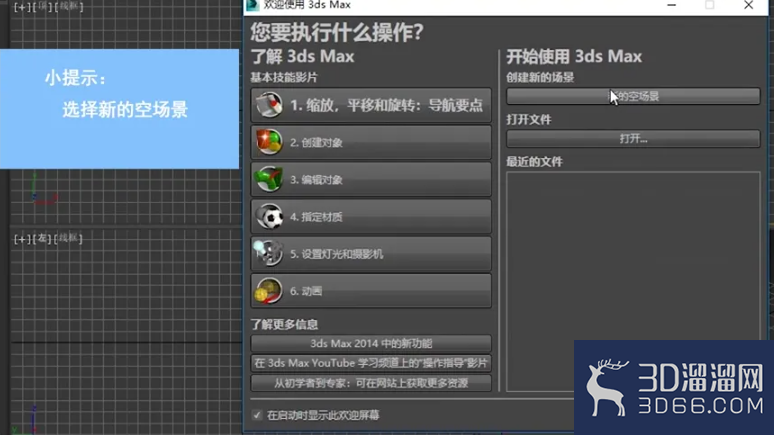Open tutorial 1 on zoom, pan and rotate navigation
774x435 pixels.
click(371, 105)
